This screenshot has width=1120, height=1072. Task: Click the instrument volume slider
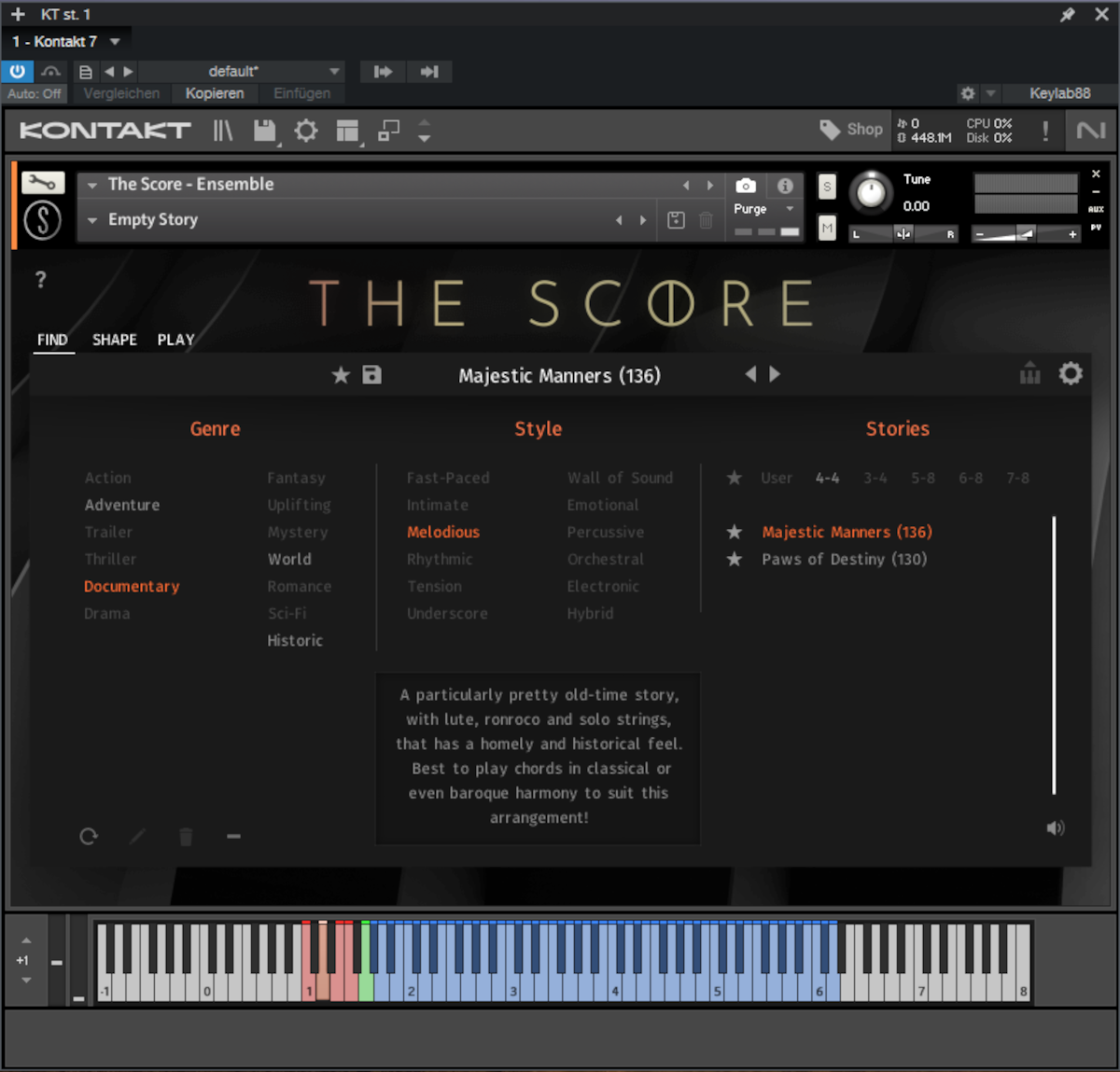tap(1025, 234)
